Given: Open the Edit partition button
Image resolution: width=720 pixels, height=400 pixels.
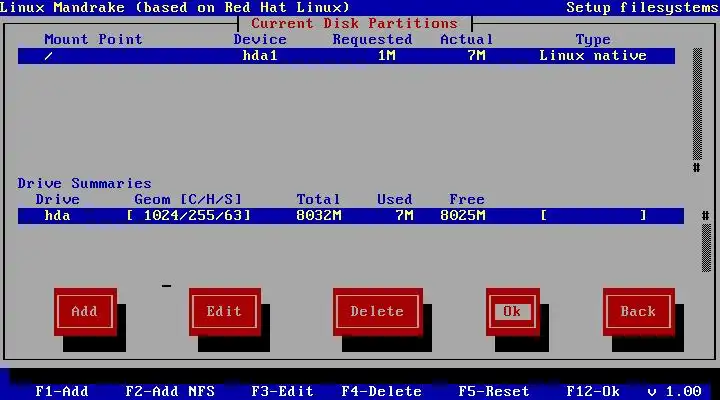Looking at the screenshot, I should pyautogui.click(x=225, y=312).
